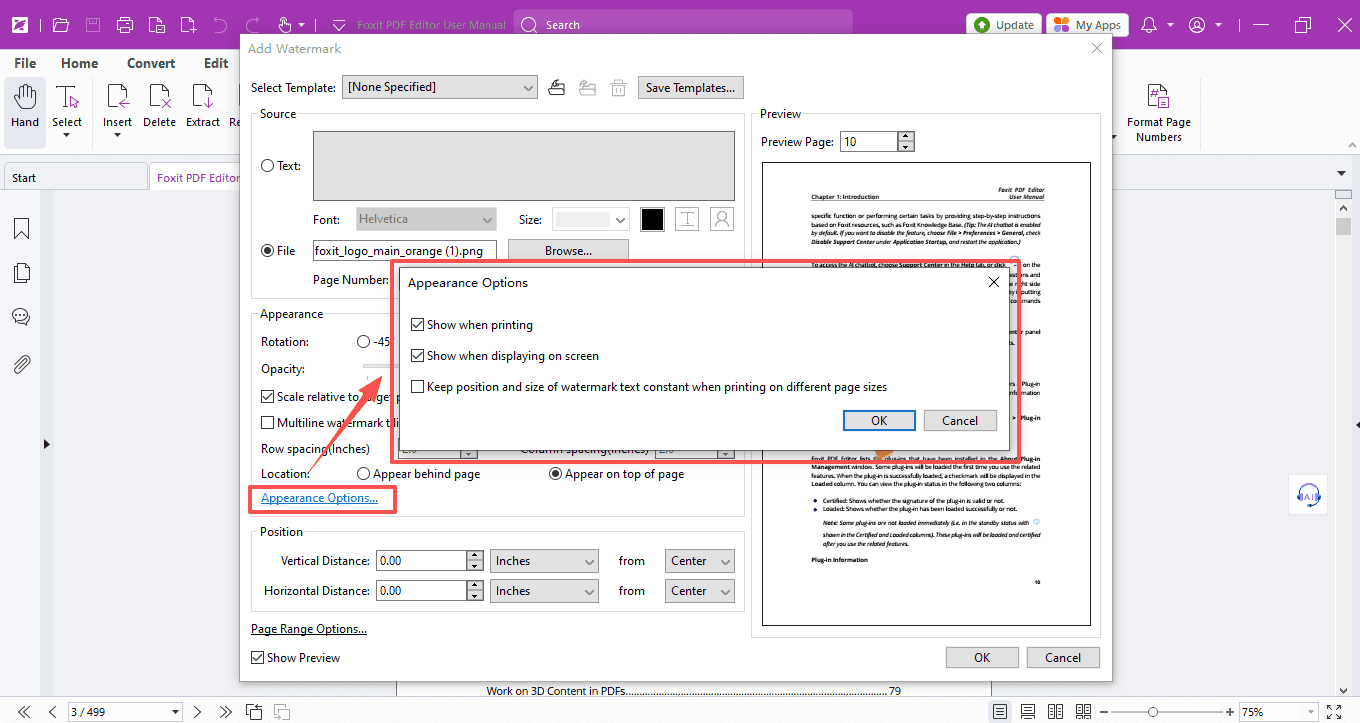Screen dimensions: 1360x723
Task: Toggle Show when displaying on screen checkbox
Action: tap(417, 356)
